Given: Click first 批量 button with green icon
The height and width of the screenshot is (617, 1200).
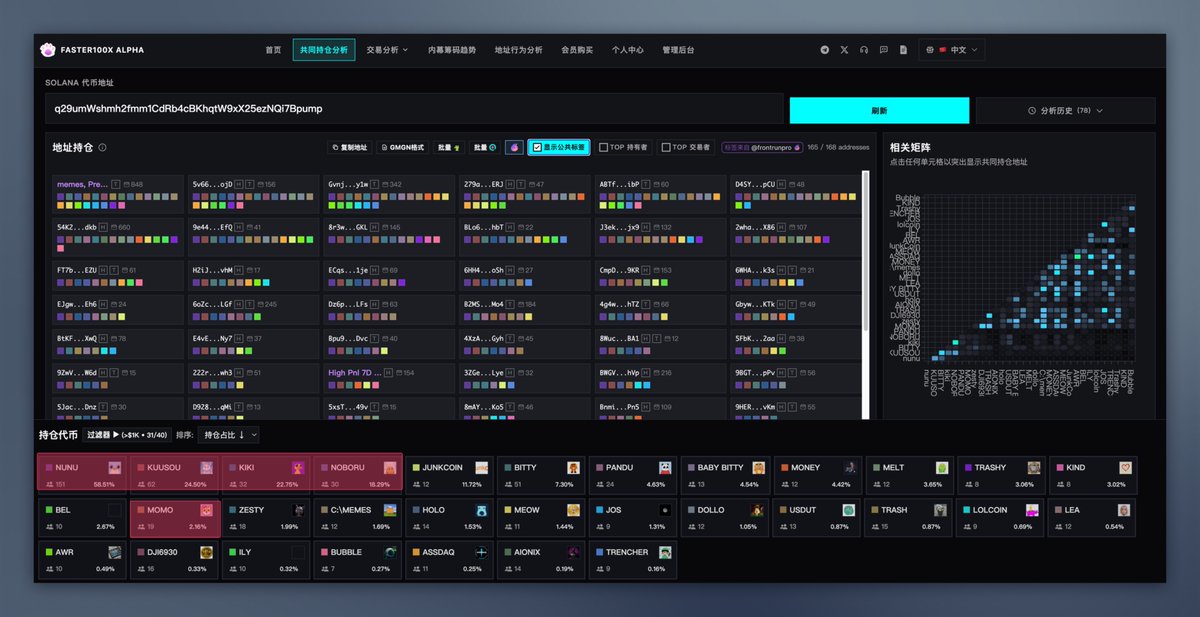Looking at the screenshot, I should tap(450, 147).
